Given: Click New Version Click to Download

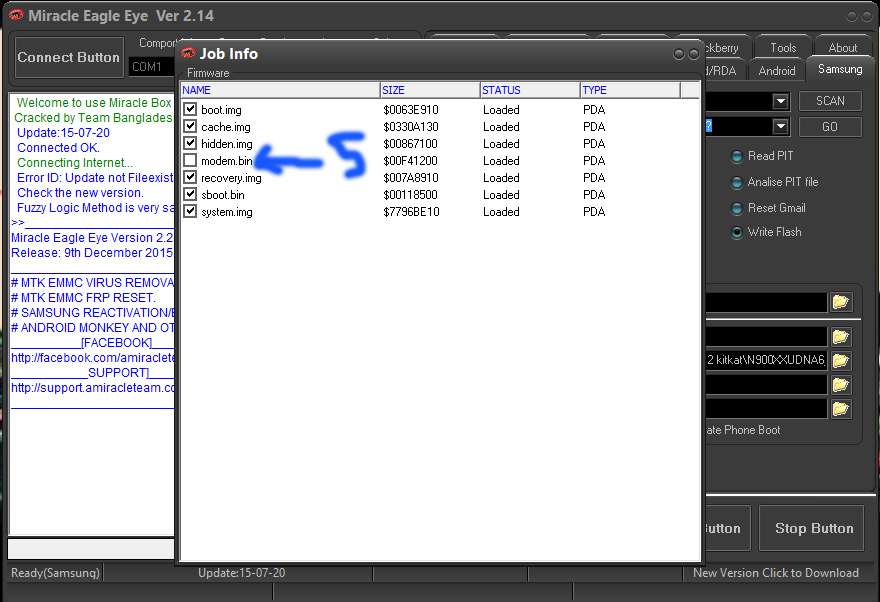Looking at the screenshot, I should 776,573.
